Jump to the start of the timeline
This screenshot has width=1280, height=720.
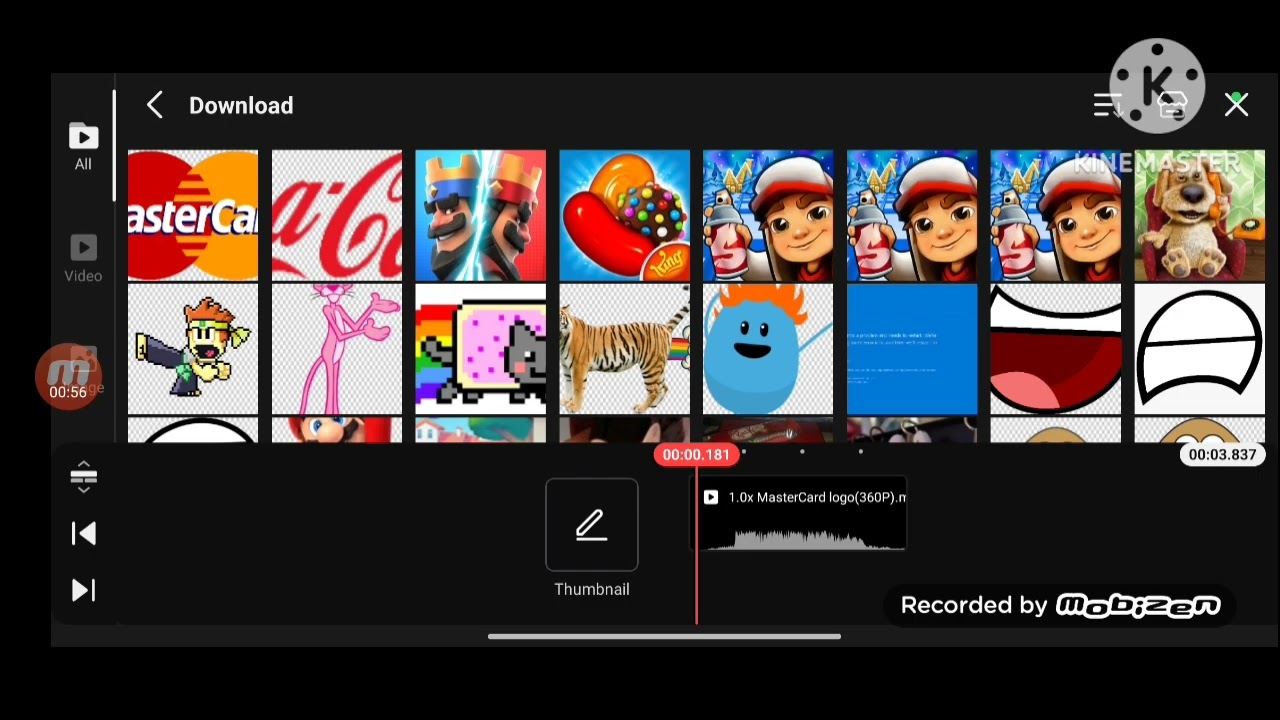(x=84, y=534)
